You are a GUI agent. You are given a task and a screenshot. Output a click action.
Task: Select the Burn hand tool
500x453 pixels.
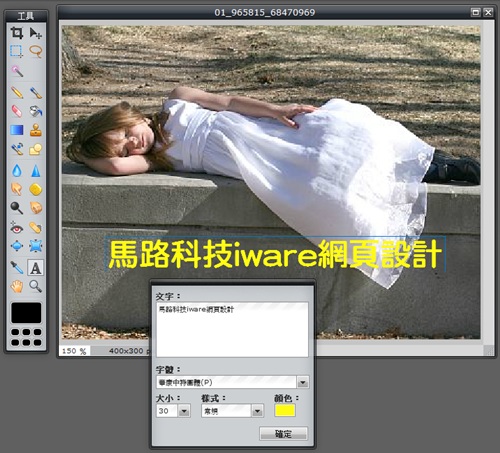coord(35,208)
